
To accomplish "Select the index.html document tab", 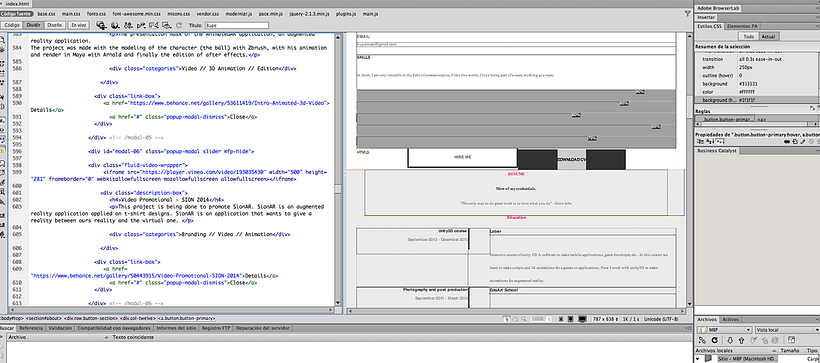I will point(17,3).
